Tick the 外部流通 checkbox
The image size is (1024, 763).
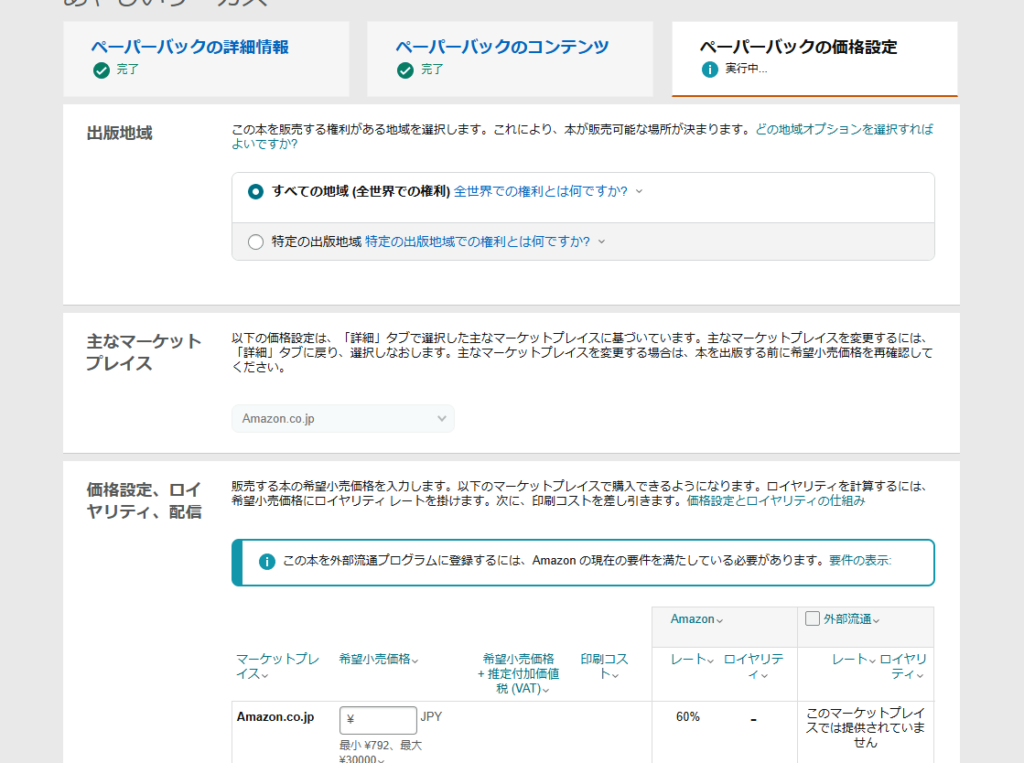coord(812,618)
